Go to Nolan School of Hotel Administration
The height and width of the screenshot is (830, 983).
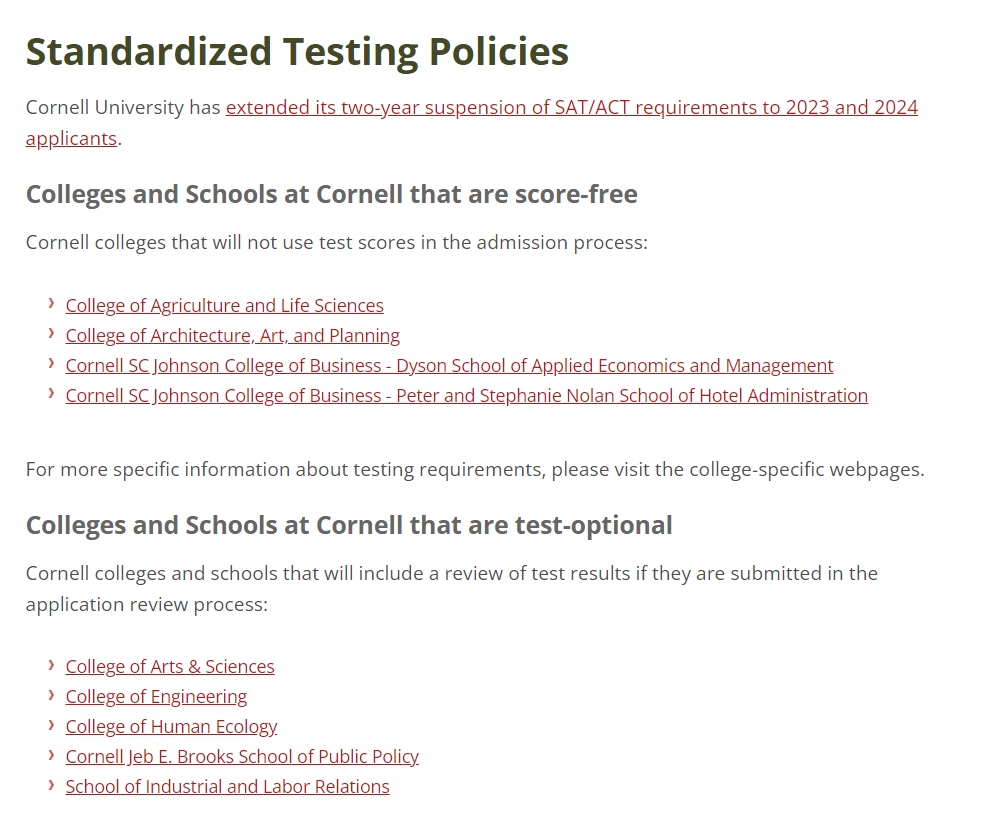pyautogui.click(x=466, y=396)
